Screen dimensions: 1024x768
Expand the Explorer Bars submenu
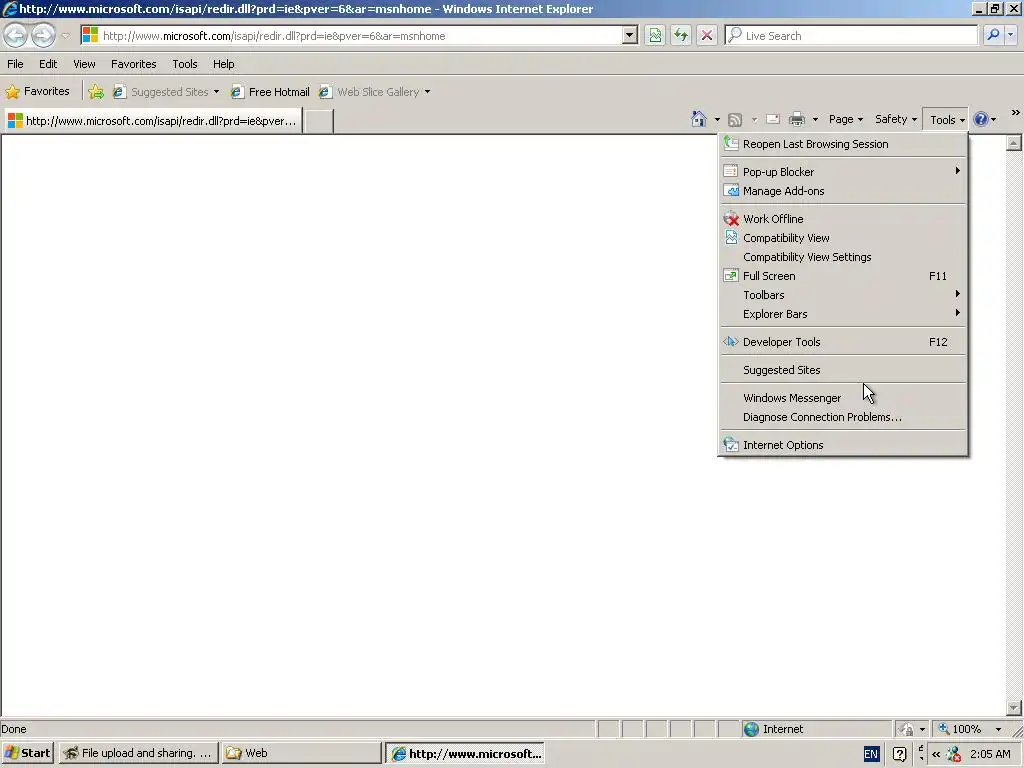point(843,313)
